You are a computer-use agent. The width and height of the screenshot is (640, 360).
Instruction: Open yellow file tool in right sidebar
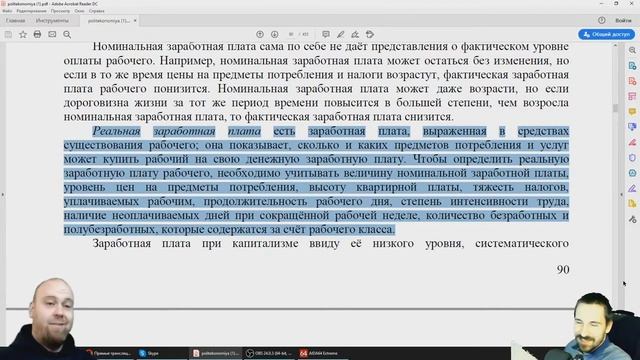(632, 204)
